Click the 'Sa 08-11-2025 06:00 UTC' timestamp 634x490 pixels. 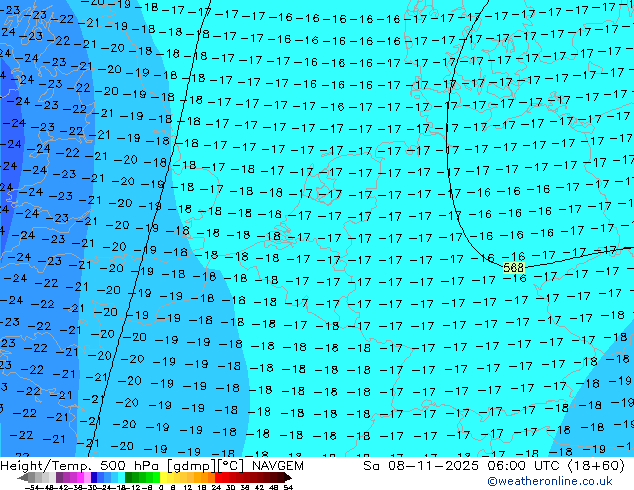coord(463,466)
